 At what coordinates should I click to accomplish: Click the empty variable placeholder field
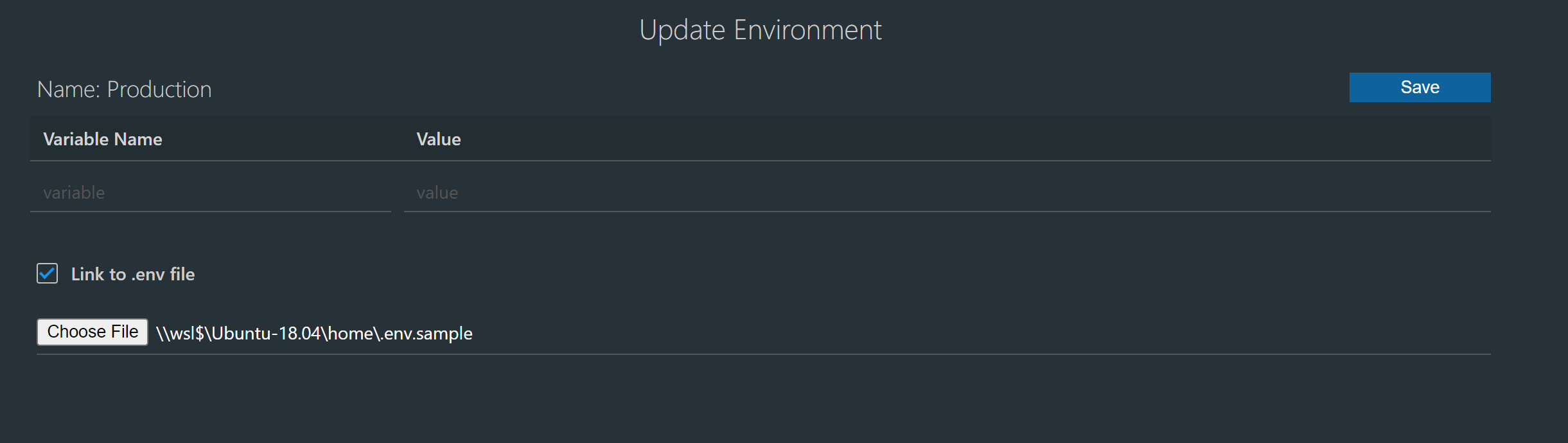click(x=211, y=192)
